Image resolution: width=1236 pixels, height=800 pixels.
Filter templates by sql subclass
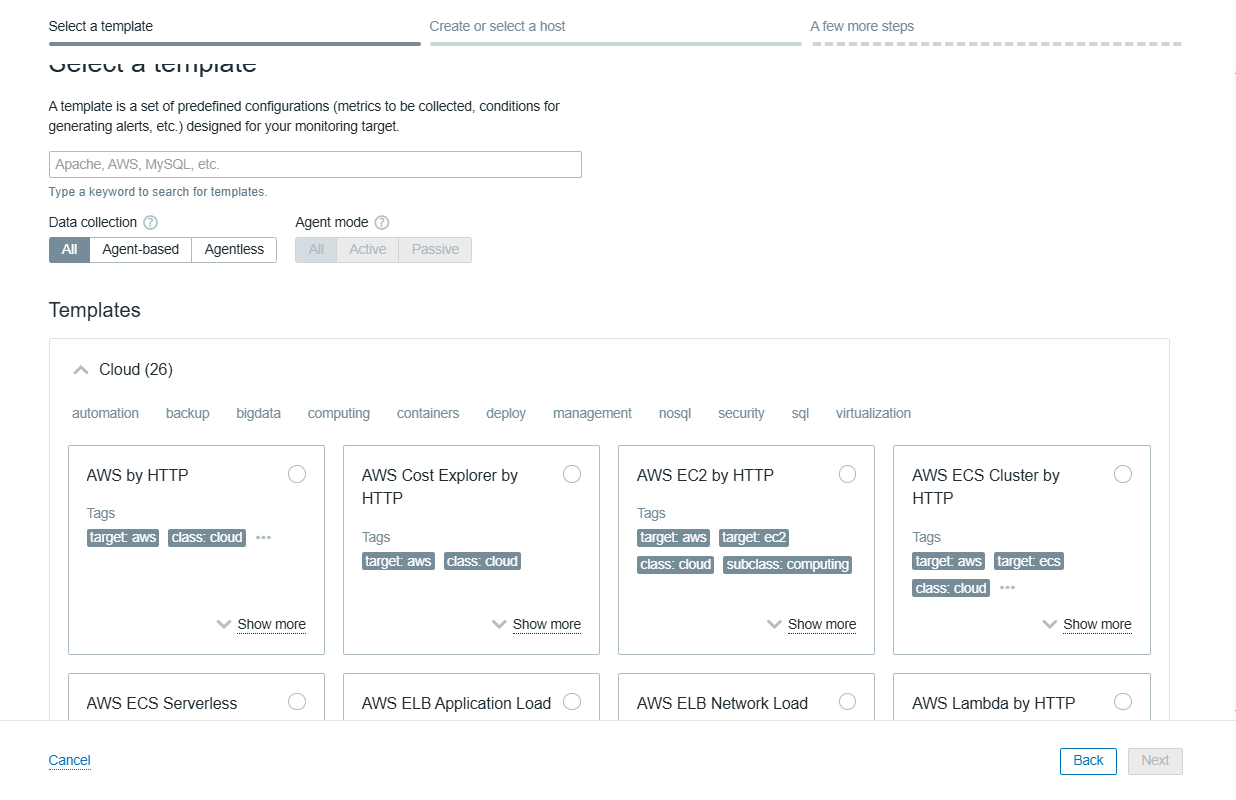(800, 413)
